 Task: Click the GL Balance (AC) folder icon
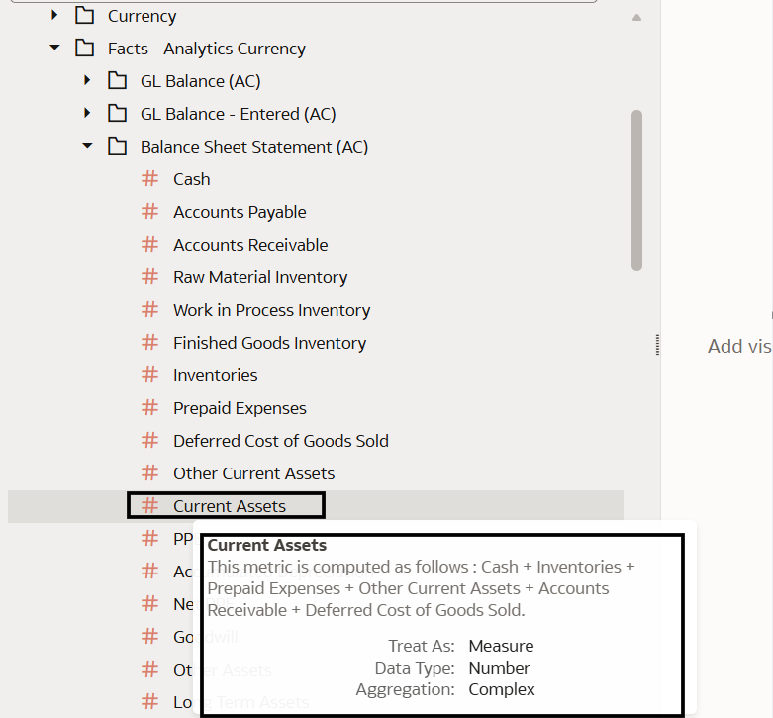point(117,80)
